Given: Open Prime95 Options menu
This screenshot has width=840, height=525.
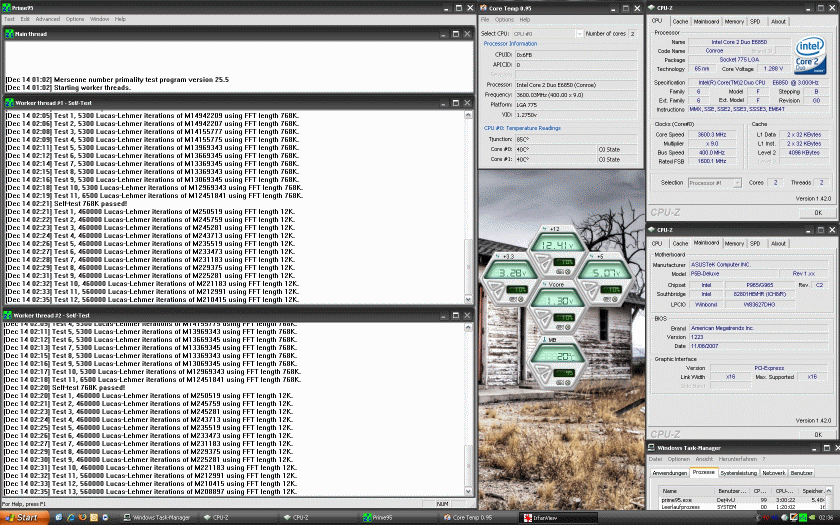Looking at the screenshot, I should point(75,19).
